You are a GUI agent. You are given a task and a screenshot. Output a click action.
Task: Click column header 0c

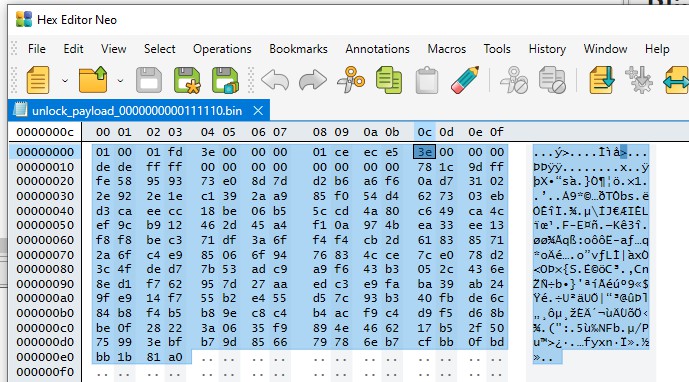click(424, 132)
